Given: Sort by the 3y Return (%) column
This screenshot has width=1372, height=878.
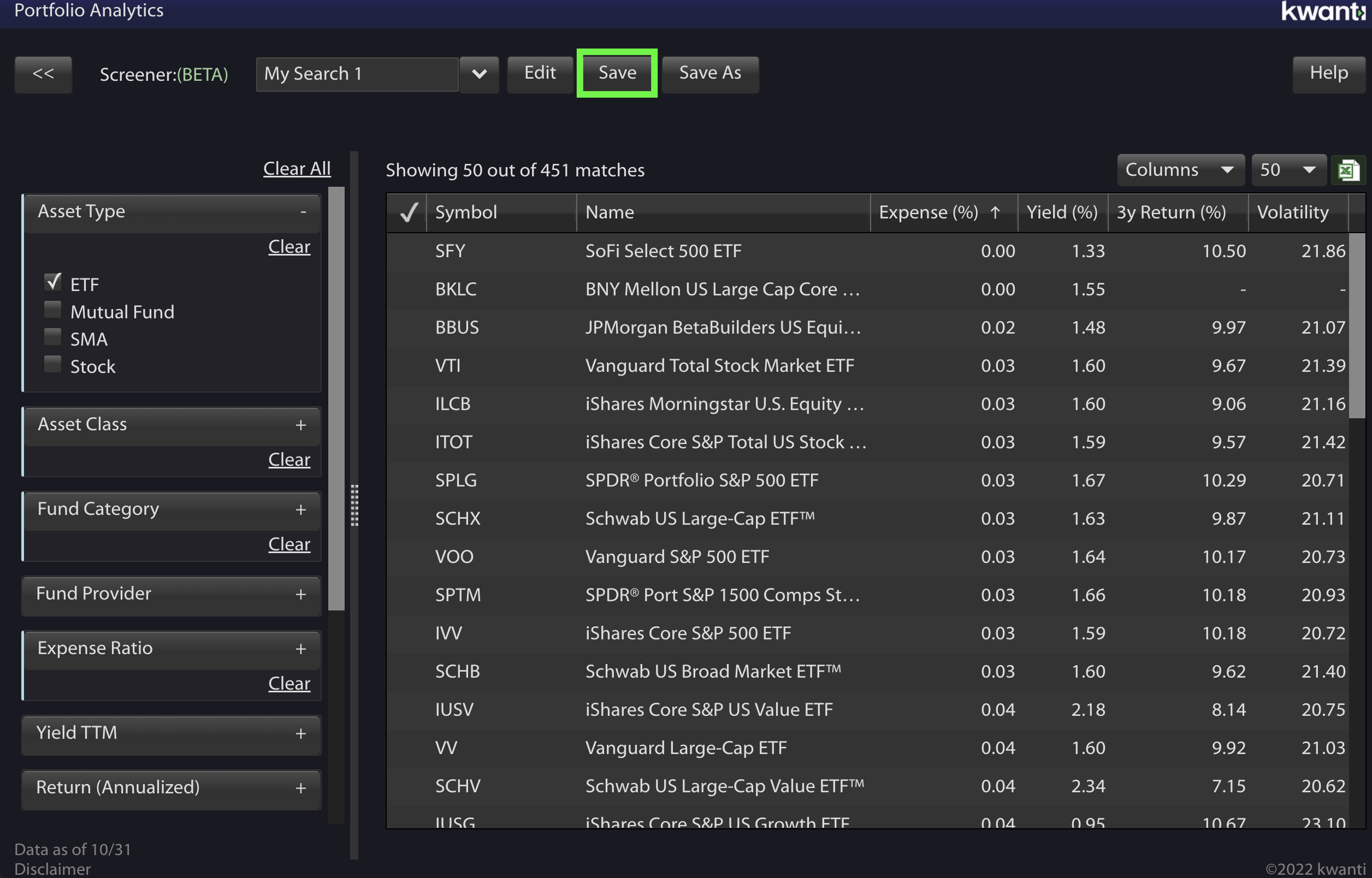Looking at the screenshot, I should click(x=1178, y=212).
